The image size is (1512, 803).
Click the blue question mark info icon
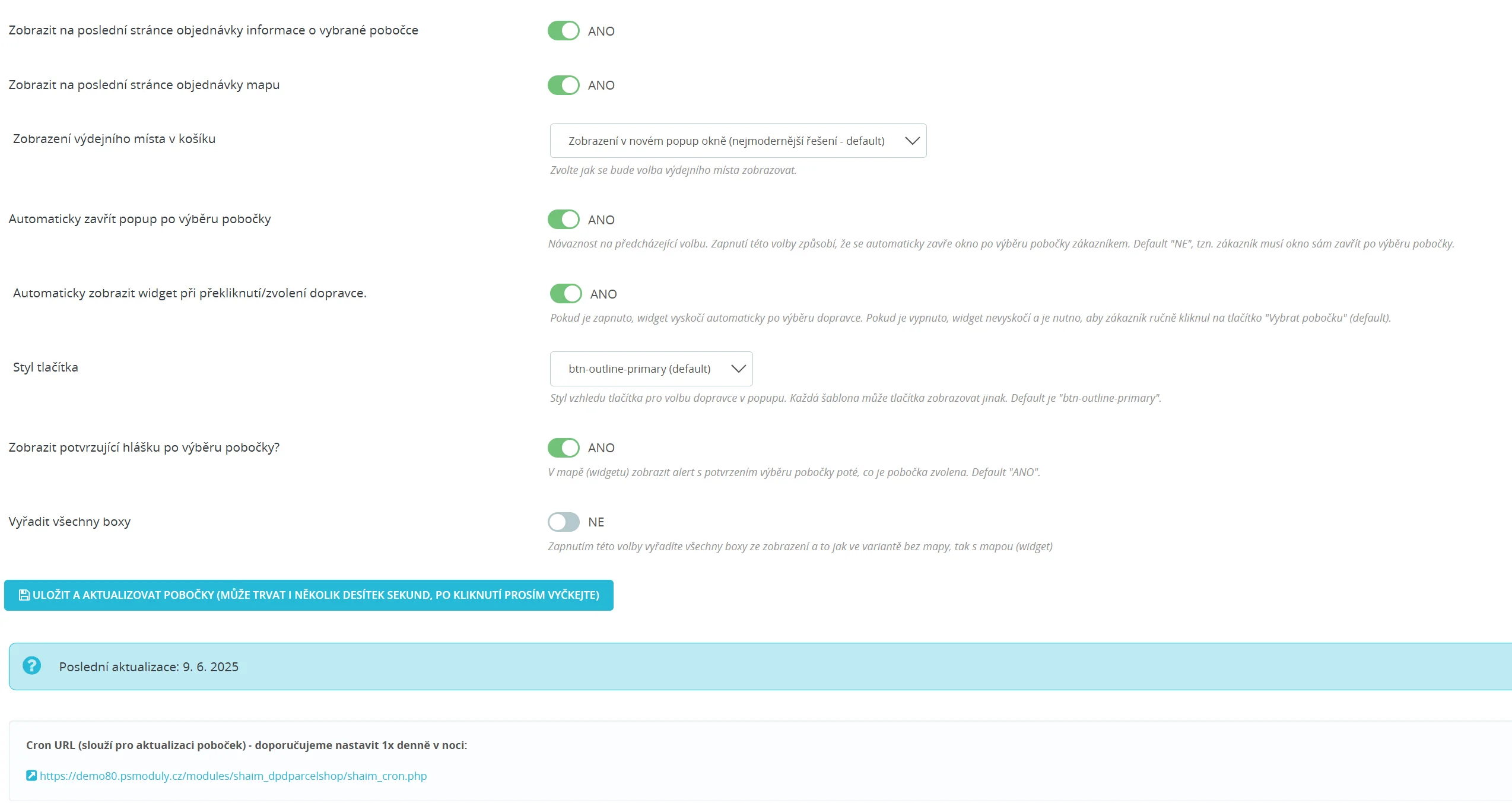coord(31,665)
